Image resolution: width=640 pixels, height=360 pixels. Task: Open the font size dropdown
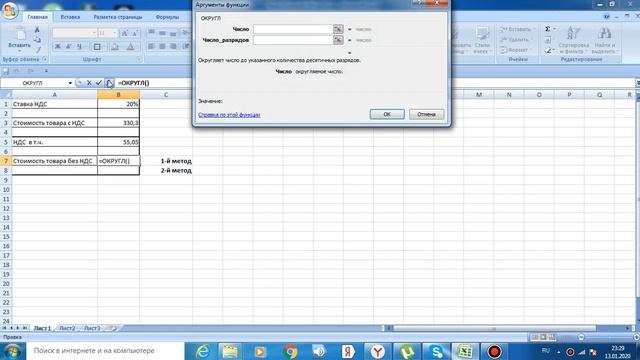tap(114, 33)
